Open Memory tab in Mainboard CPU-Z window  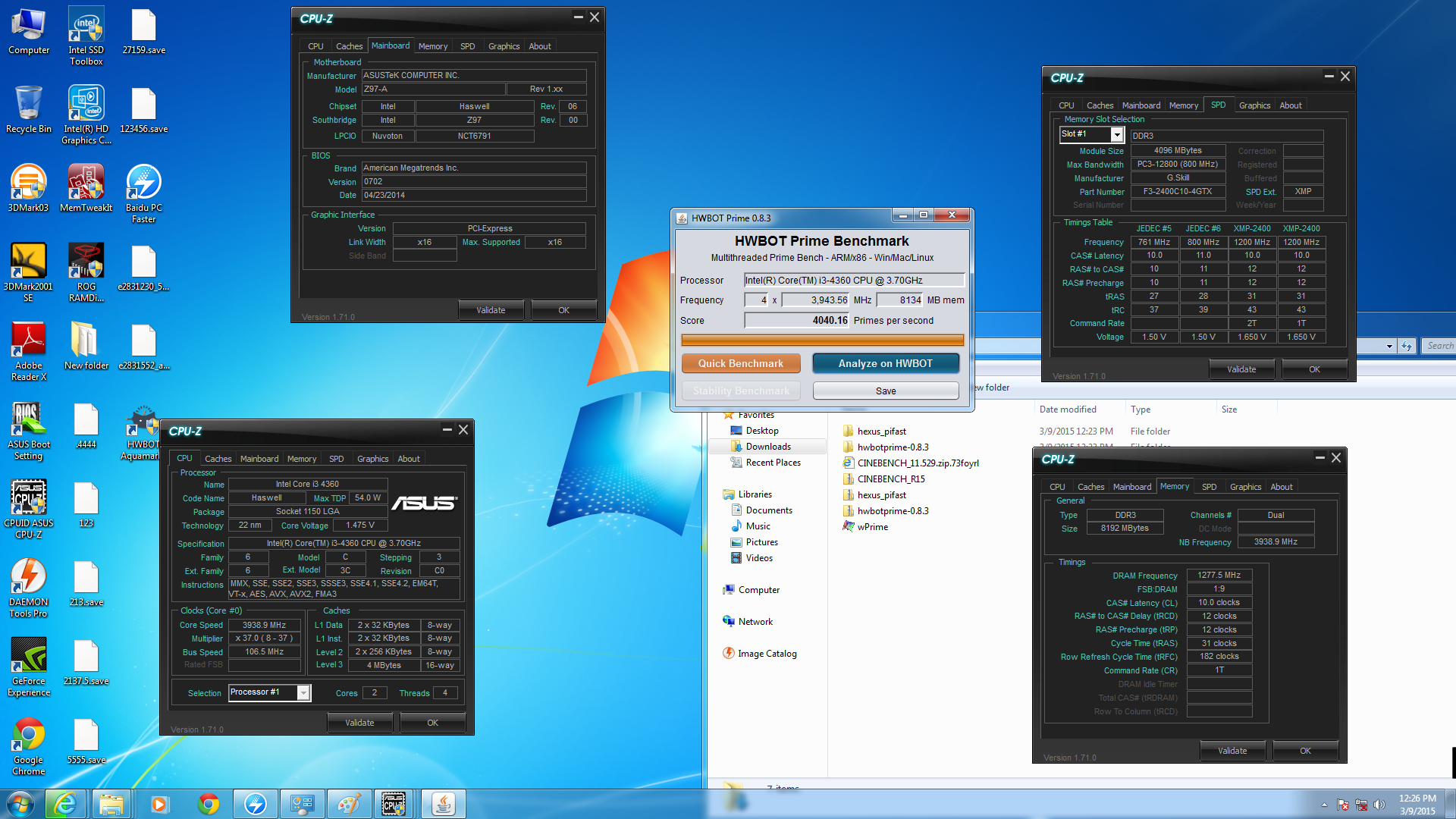[432, 46]
